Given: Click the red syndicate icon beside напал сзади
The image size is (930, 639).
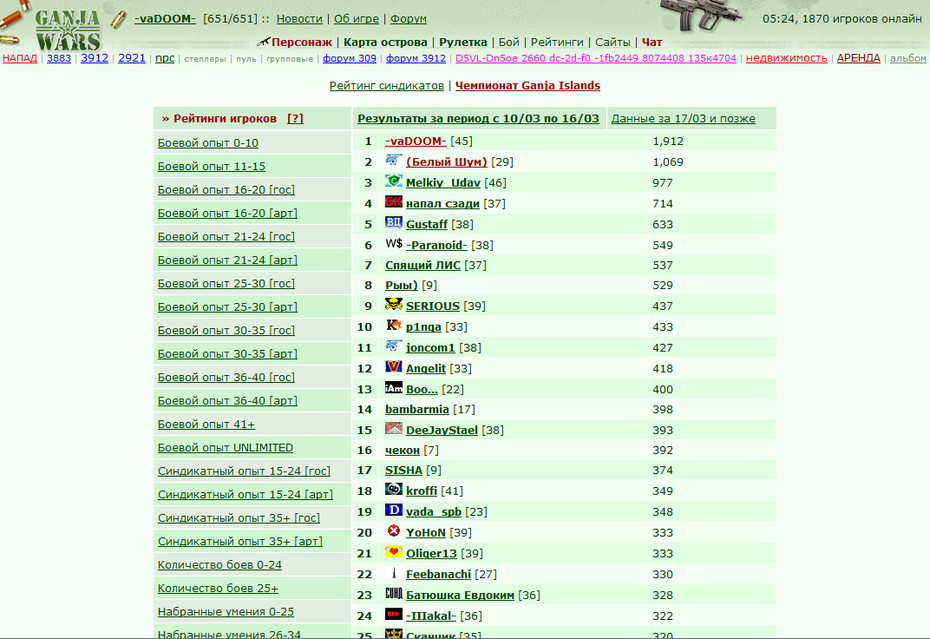Looking at the screenshot, I should [x=393, y=201].
